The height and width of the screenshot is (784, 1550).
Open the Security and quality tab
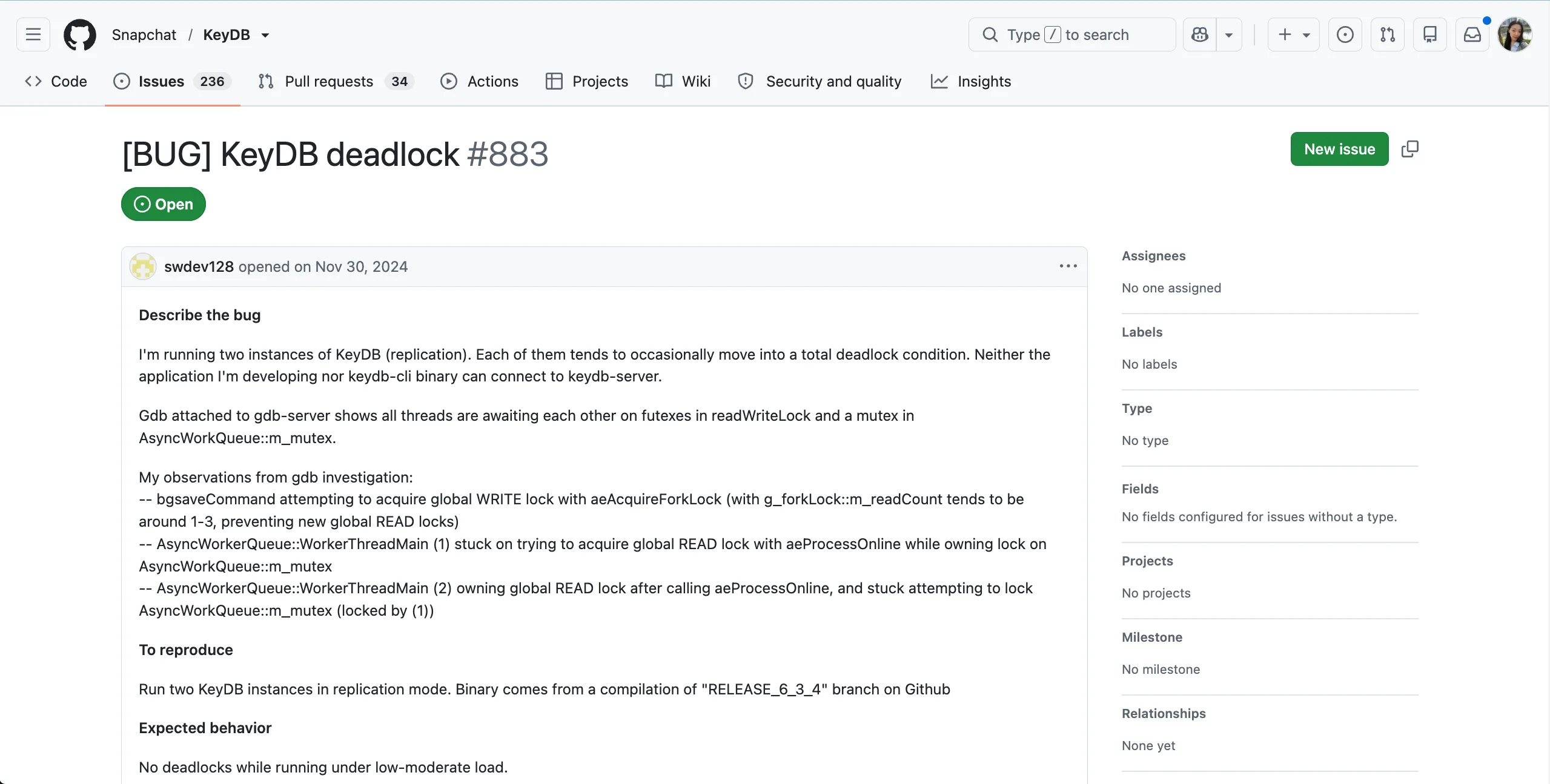(x=820, y=81)
